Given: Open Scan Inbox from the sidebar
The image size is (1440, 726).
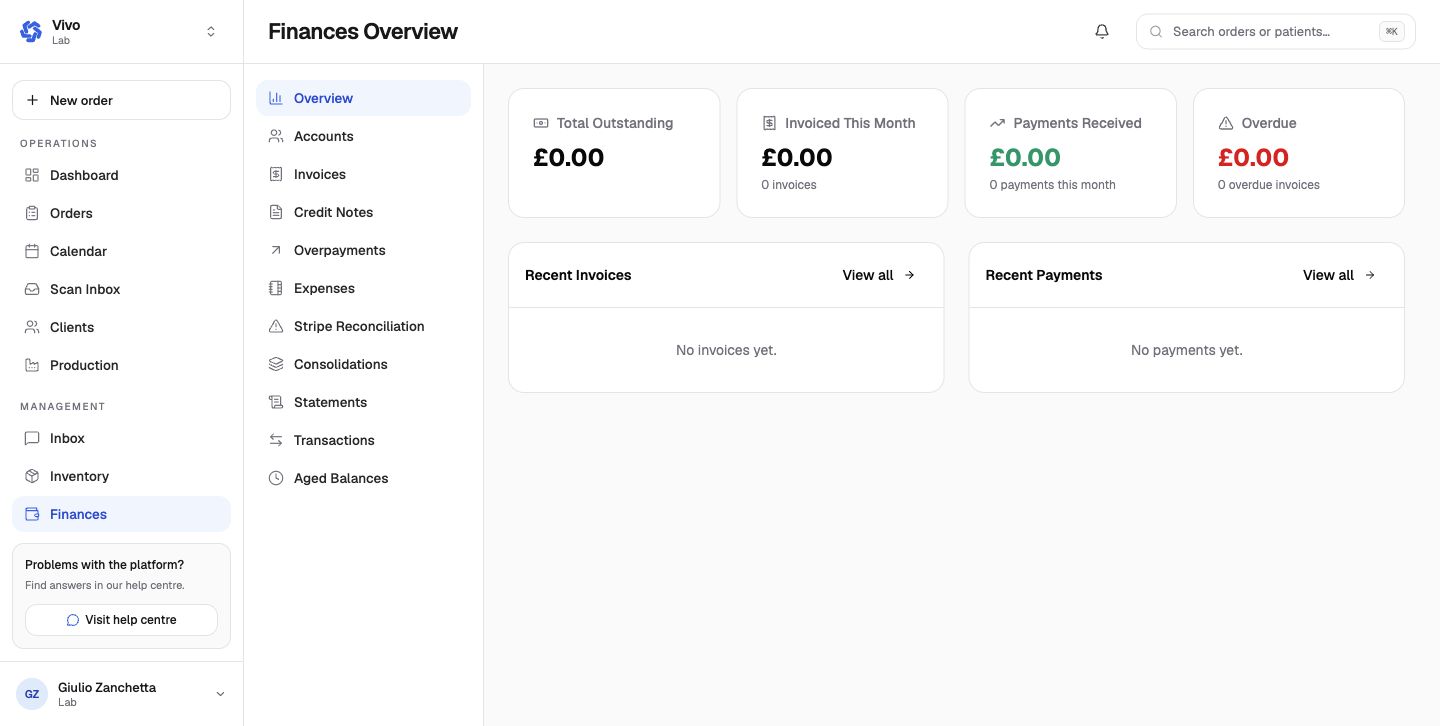Looking at the screenshot, I should click(x=121, y=289).
